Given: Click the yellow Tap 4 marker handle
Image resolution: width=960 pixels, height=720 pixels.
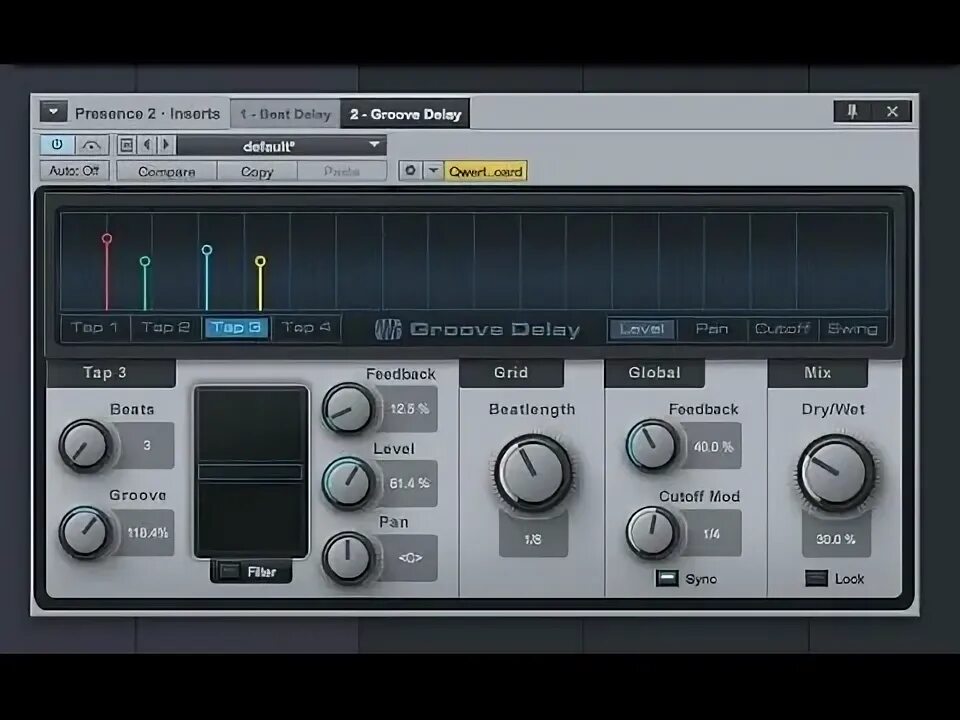Looking at the screenshot, I should (x=260, y=261).
